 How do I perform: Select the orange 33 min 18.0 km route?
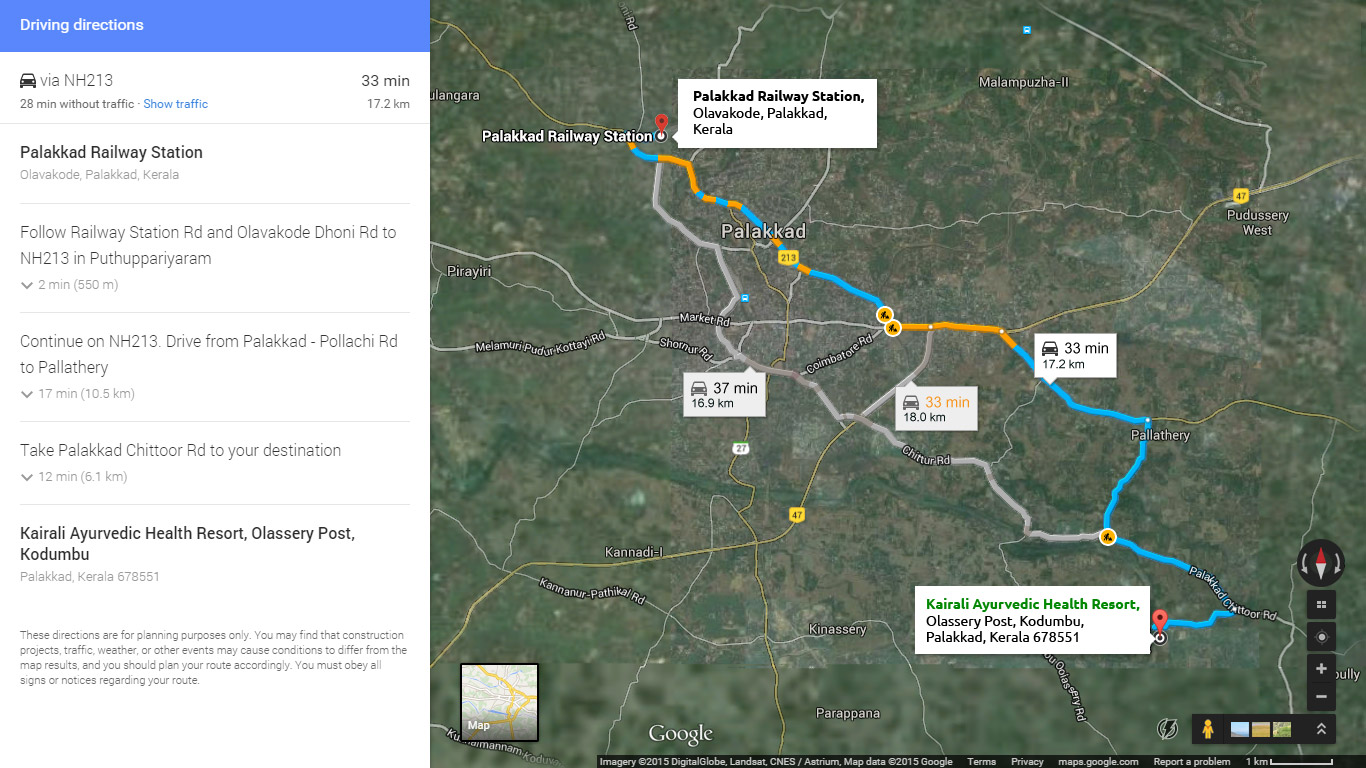point(936,409)
